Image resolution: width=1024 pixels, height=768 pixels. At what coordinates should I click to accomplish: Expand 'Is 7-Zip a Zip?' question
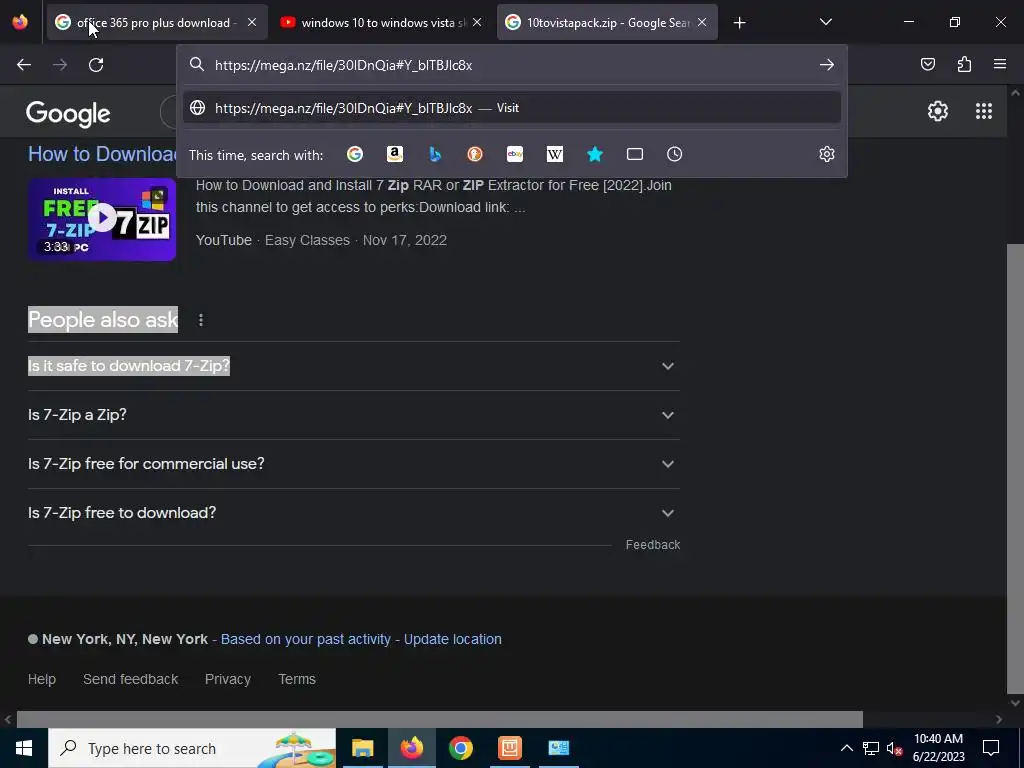point(353,415)
